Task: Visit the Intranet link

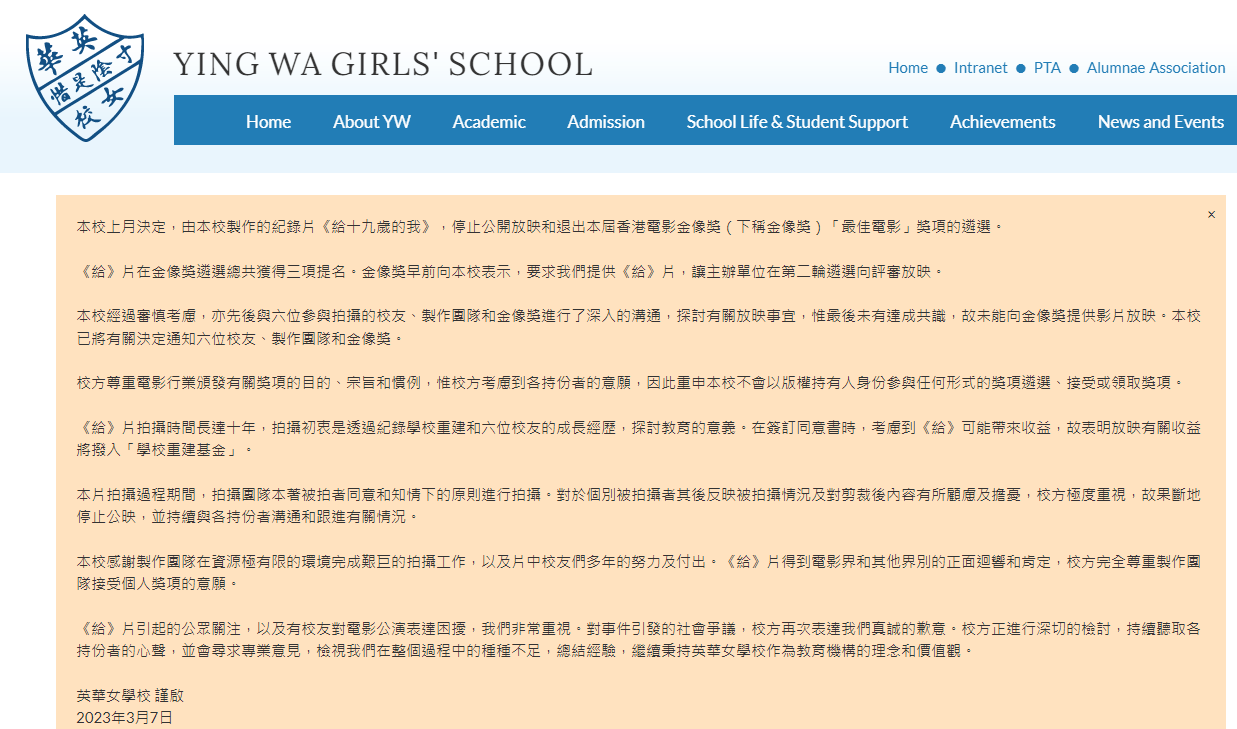Action: (x=980, y=68)
